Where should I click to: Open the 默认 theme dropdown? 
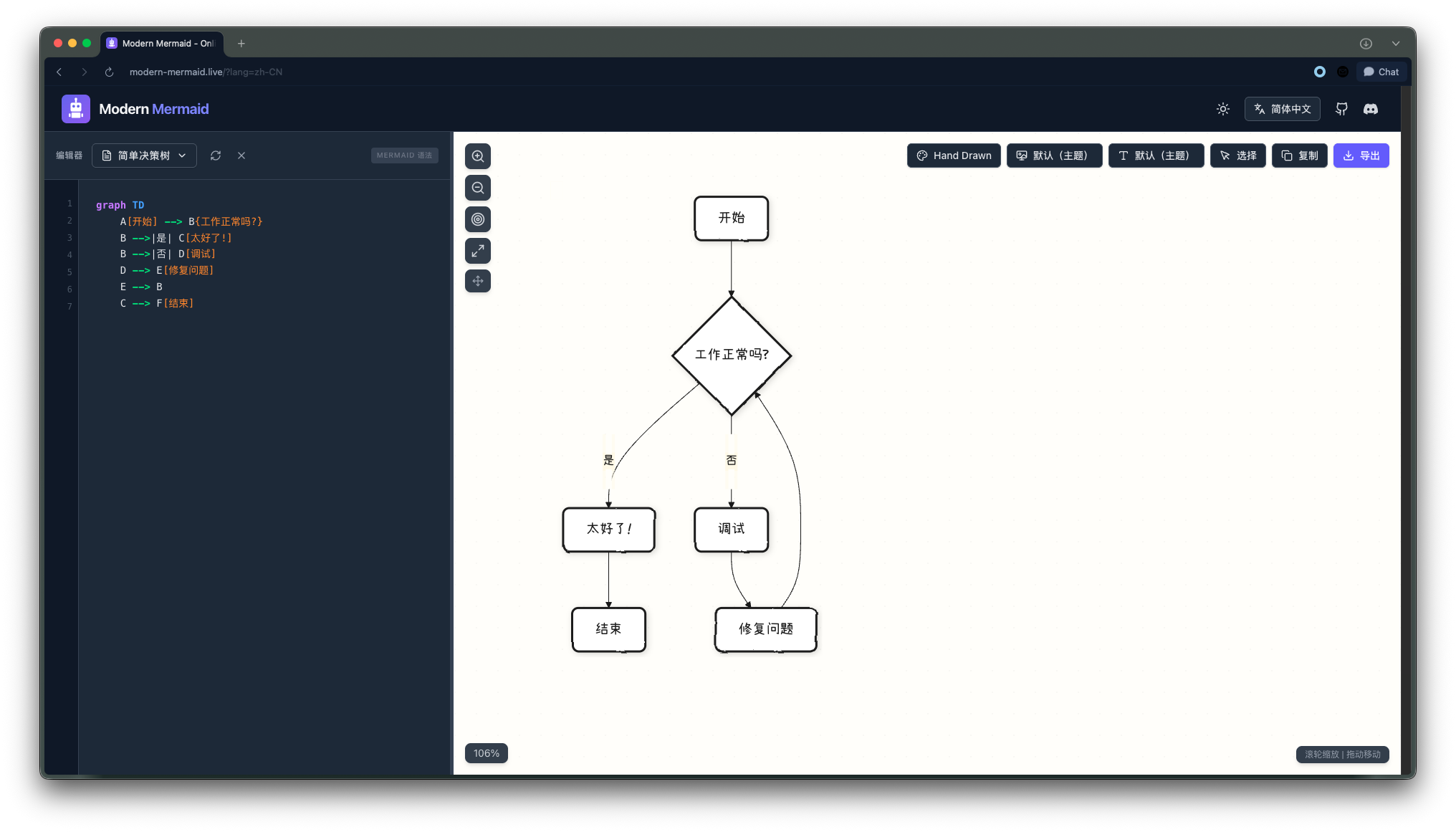[x=1054, y=156]
